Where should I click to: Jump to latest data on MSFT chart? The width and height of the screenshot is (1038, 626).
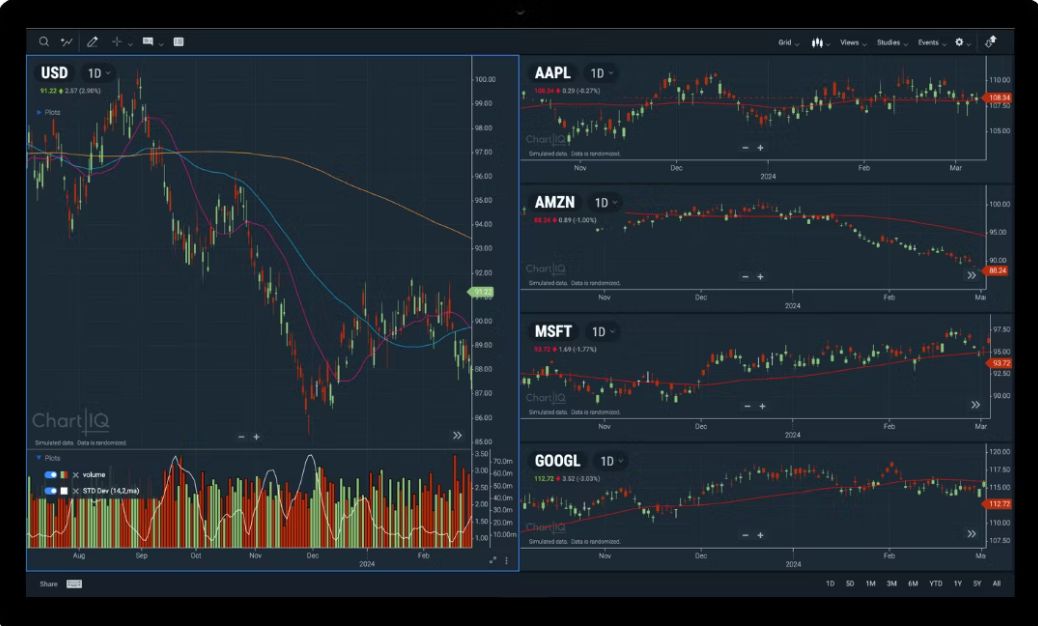pos(975,404)
